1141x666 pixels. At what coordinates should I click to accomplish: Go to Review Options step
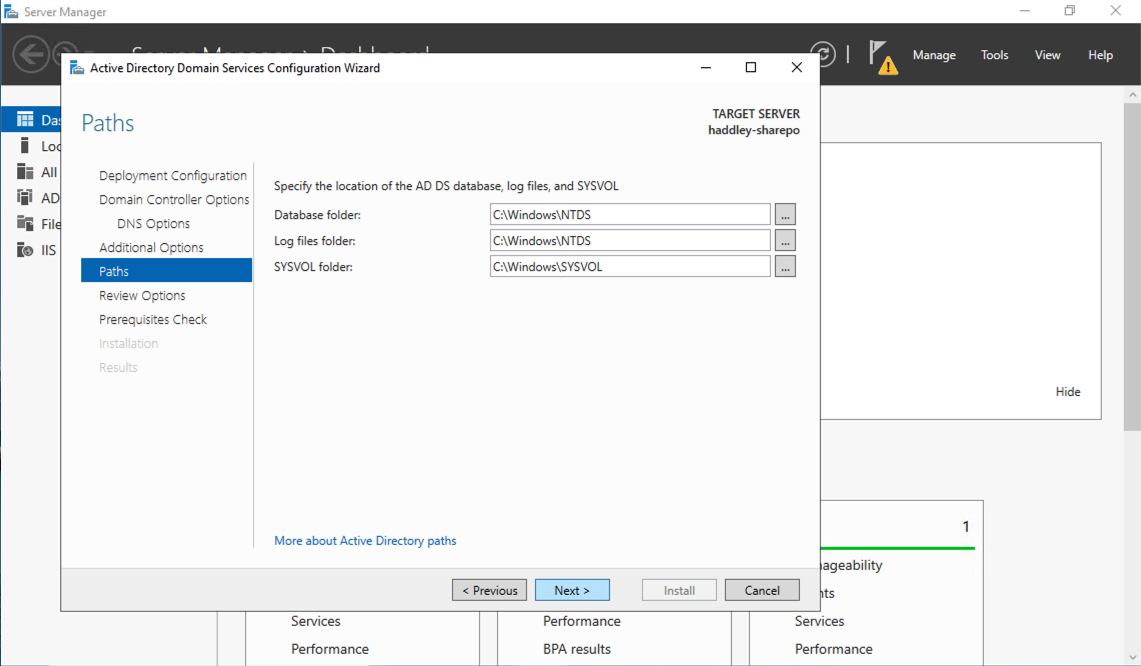142,296
